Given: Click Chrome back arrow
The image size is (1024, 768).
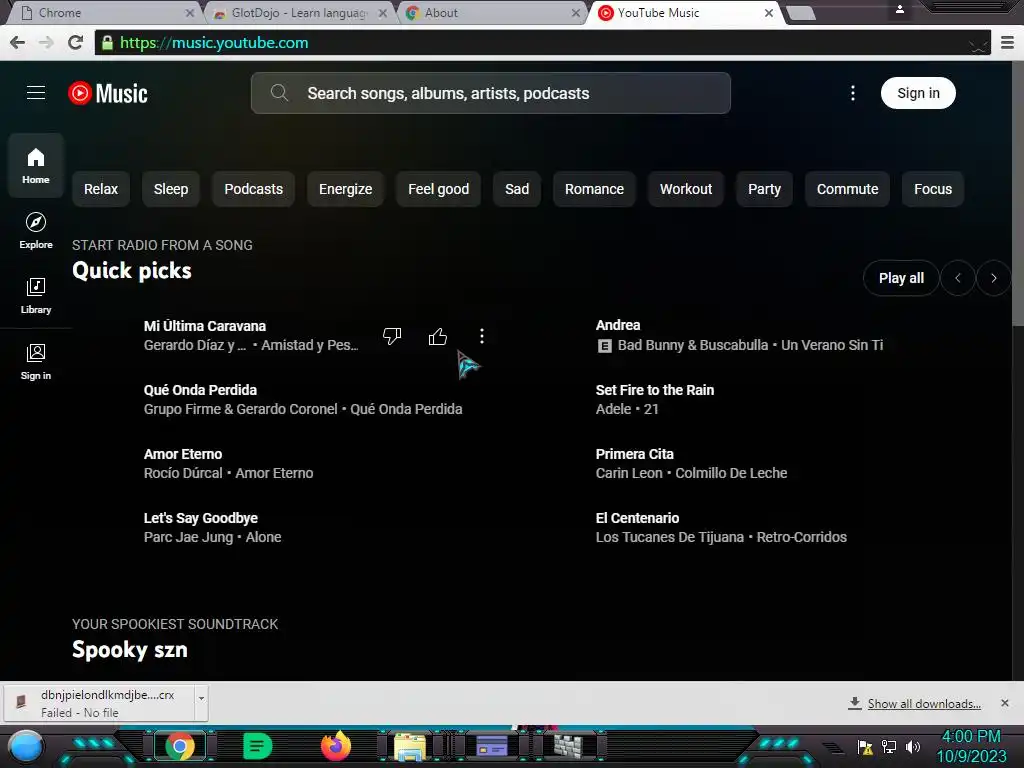Looking at the screenshot, I should click(x=18, y=42).
